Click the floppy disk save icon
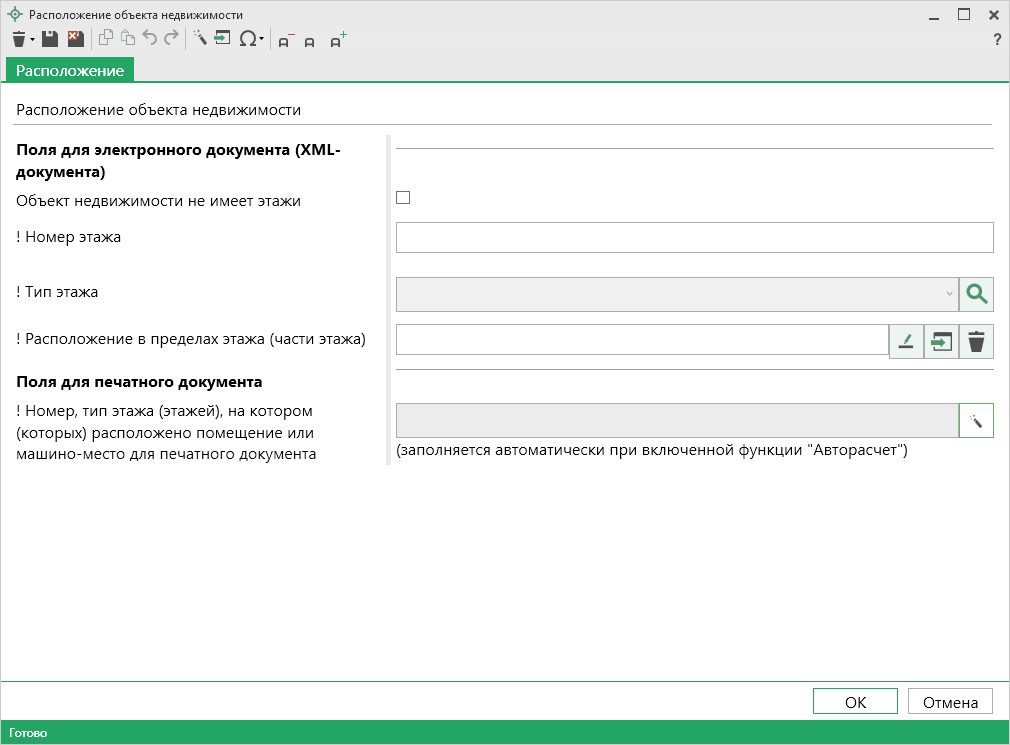The image size is (1010, 745). pos(50,39)
